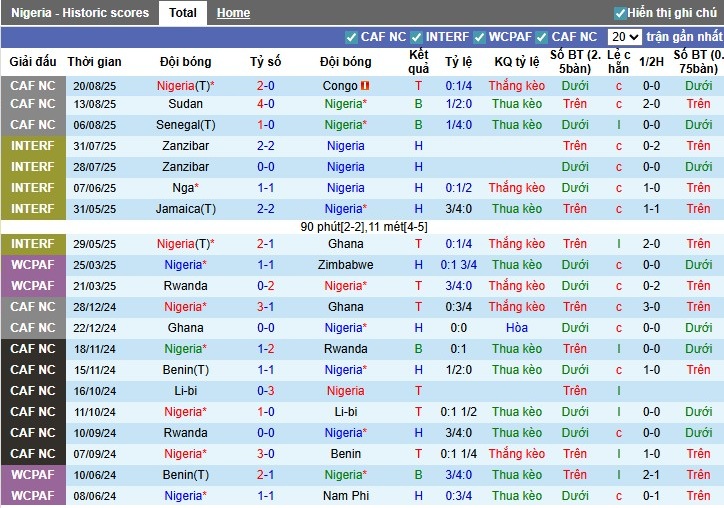The width and height of the screenshot is (724, 508).
Task: Click the Tỷ số column header
Action: (x=265, y=61)
